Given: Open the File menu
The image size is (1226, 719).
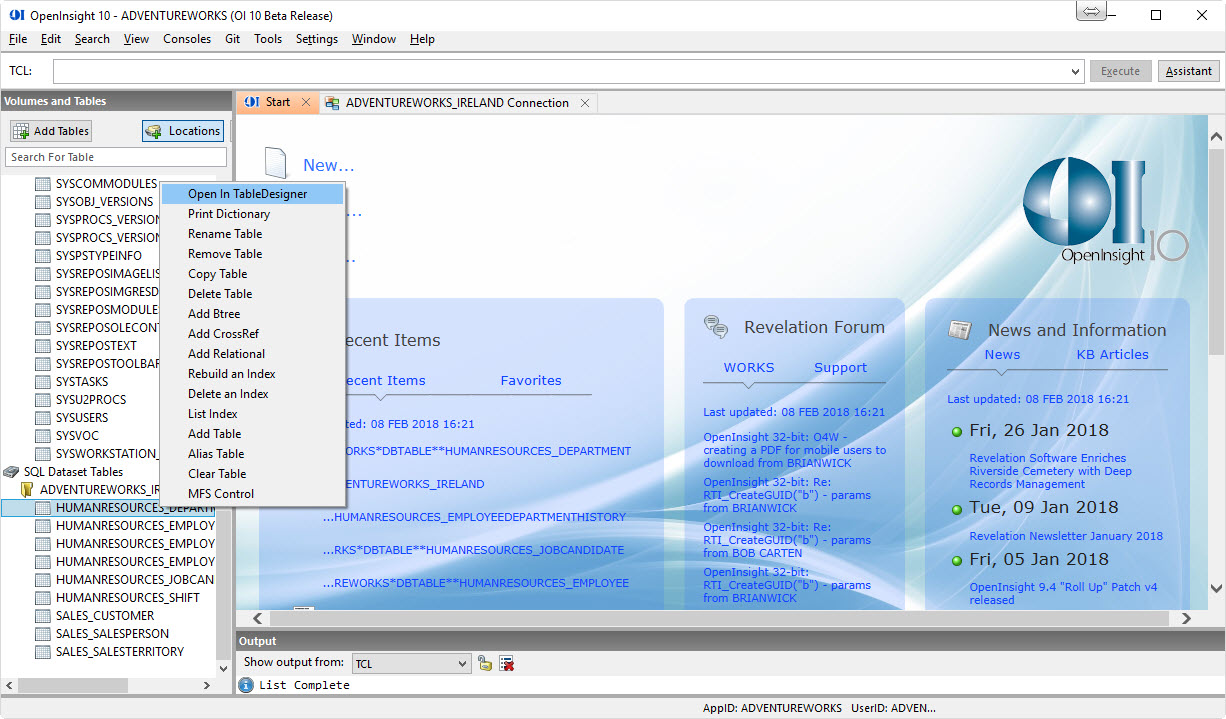Looking at the screenshot, I should tap(18, 39).
